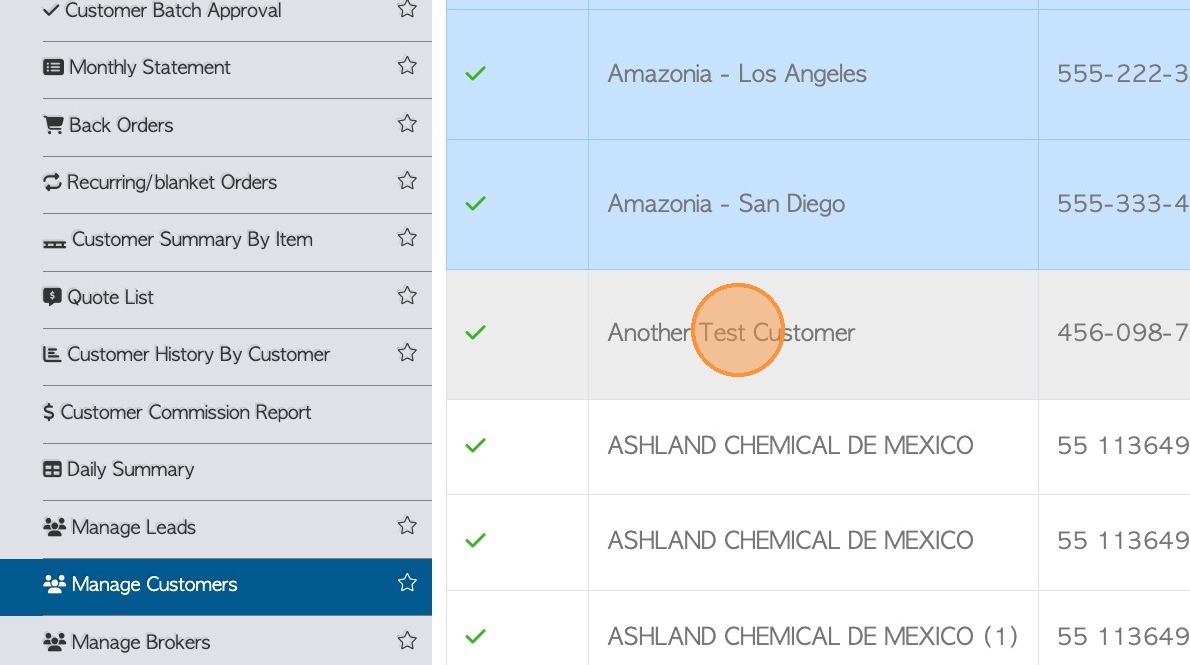
Task: Star the Manage Brokers entry
Action: tap(407, 641)
